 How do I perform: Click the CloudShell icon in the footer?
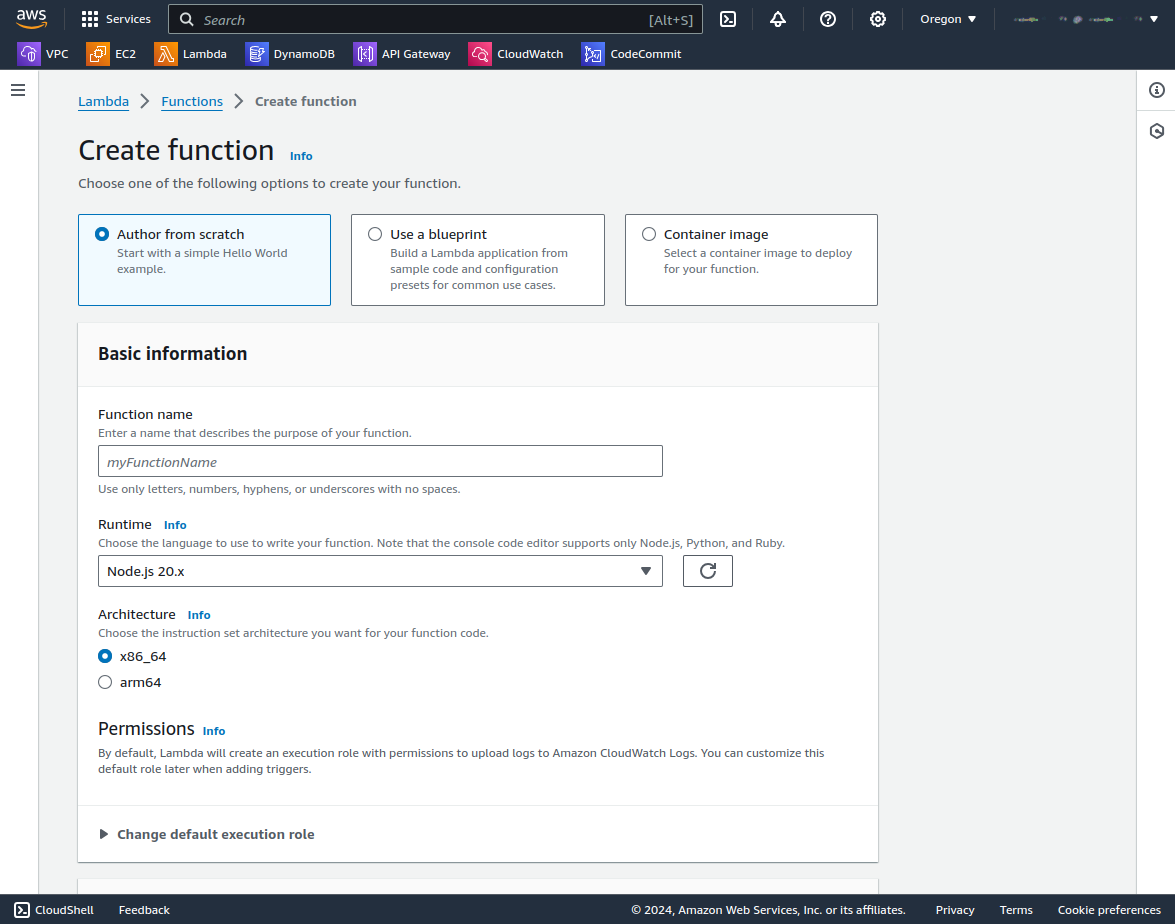[x=22, y=910]
